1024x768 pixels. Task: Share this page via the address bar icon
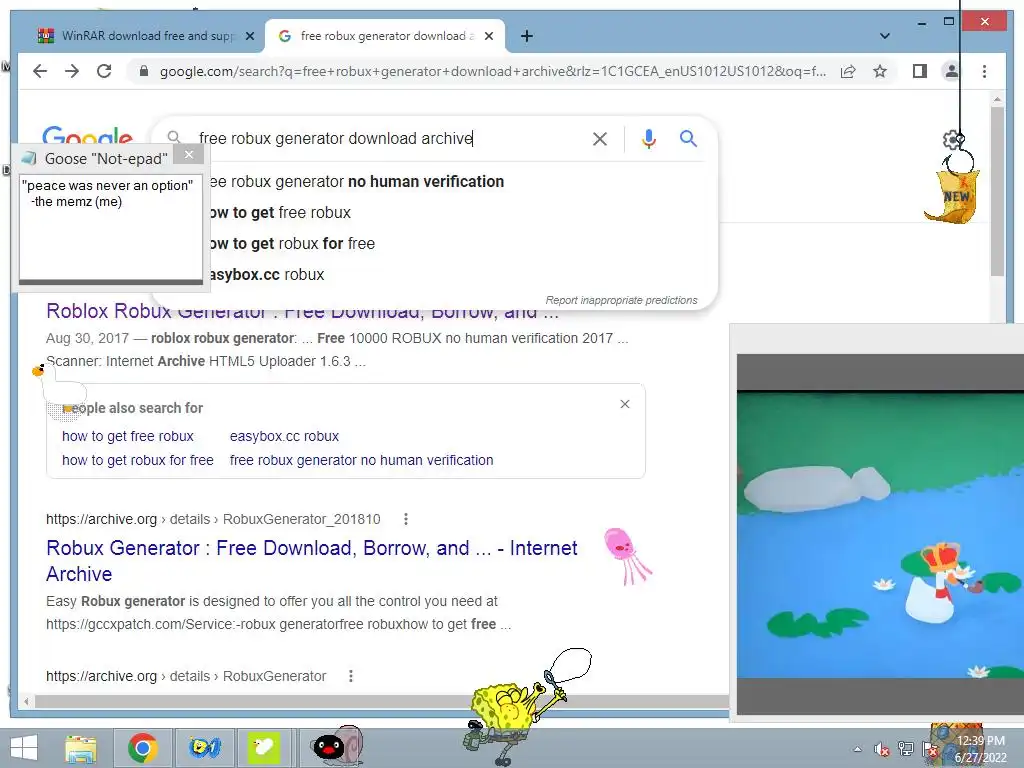pyautogui.click(x=848, y=71)
